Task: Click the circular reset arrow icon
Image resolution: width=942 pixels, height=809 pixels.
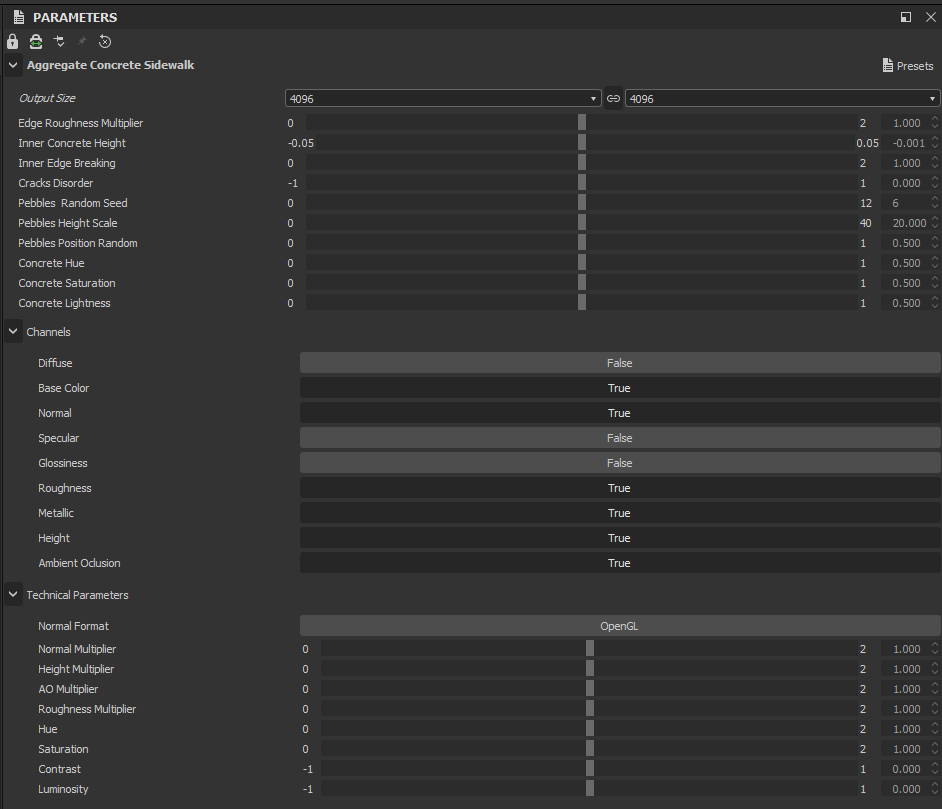Action: click(105, 41)
